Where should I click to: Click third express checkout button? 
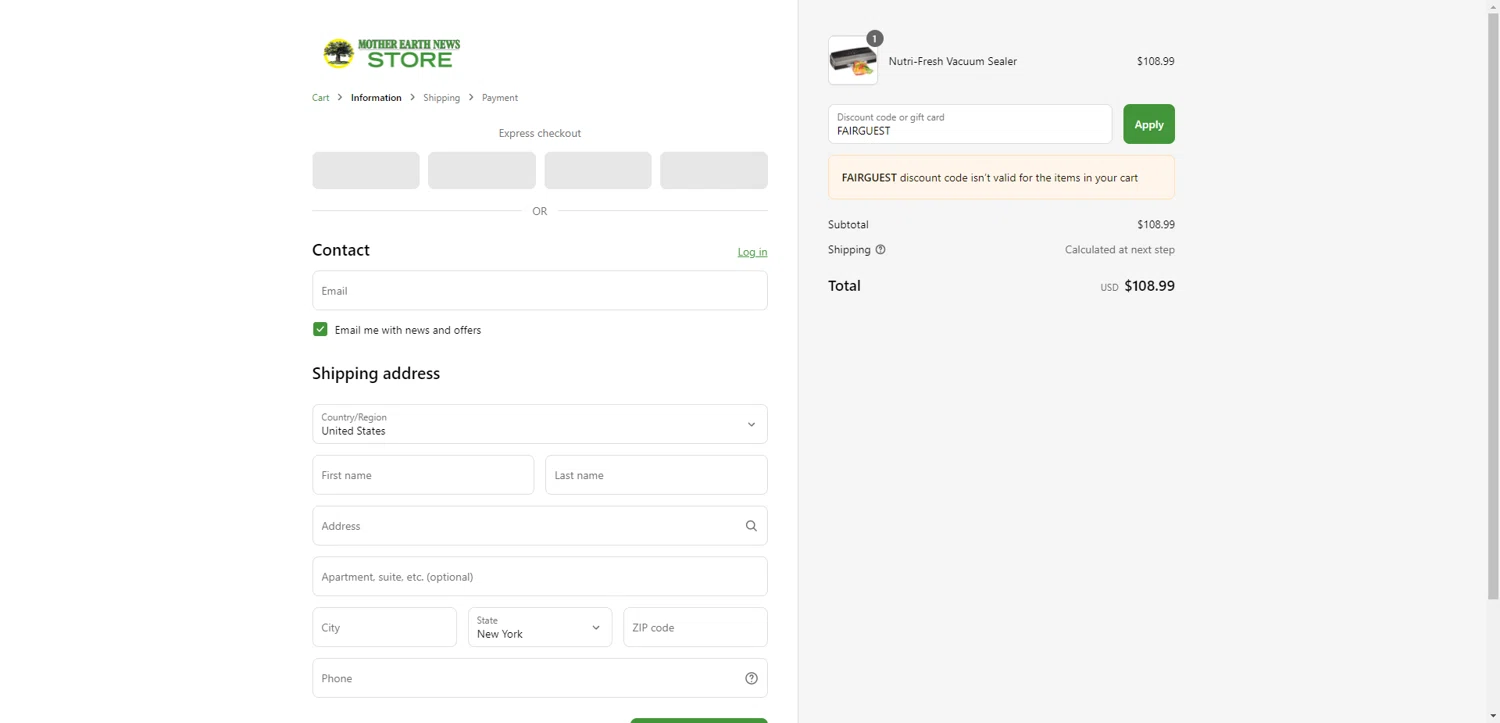tap(598, 170)
